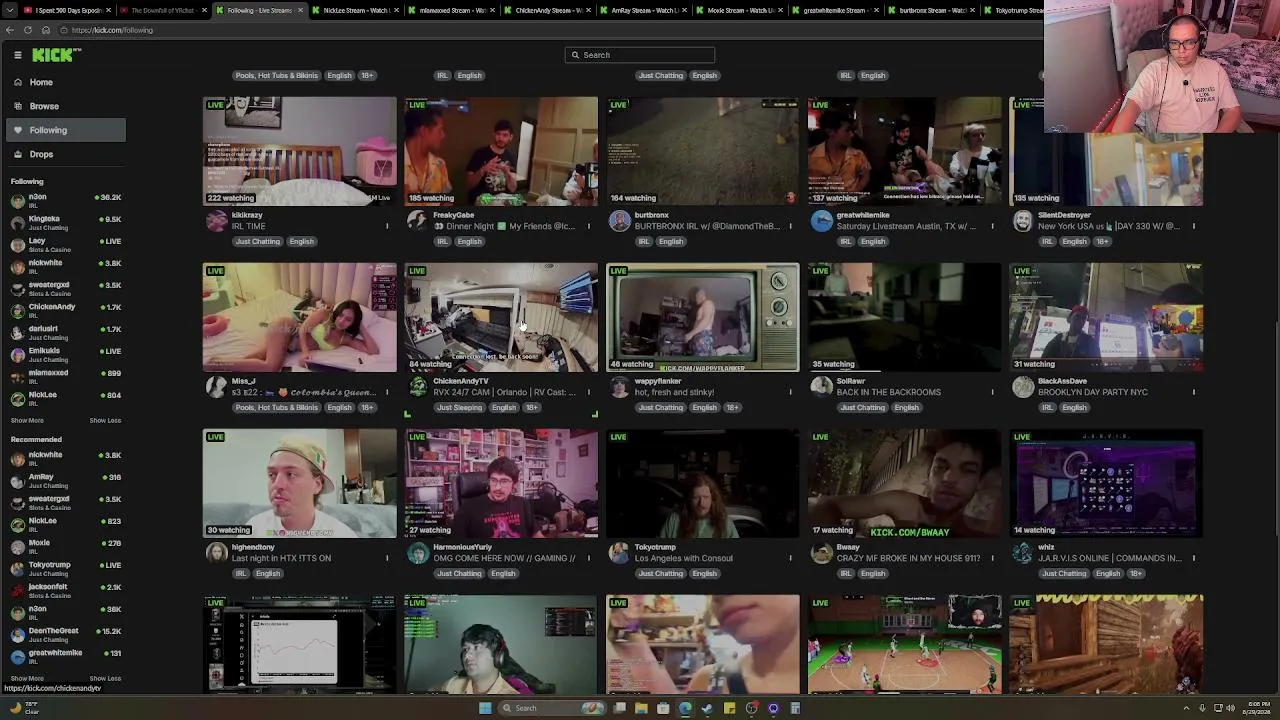Click Show More under Recommended list

point(27,678)
